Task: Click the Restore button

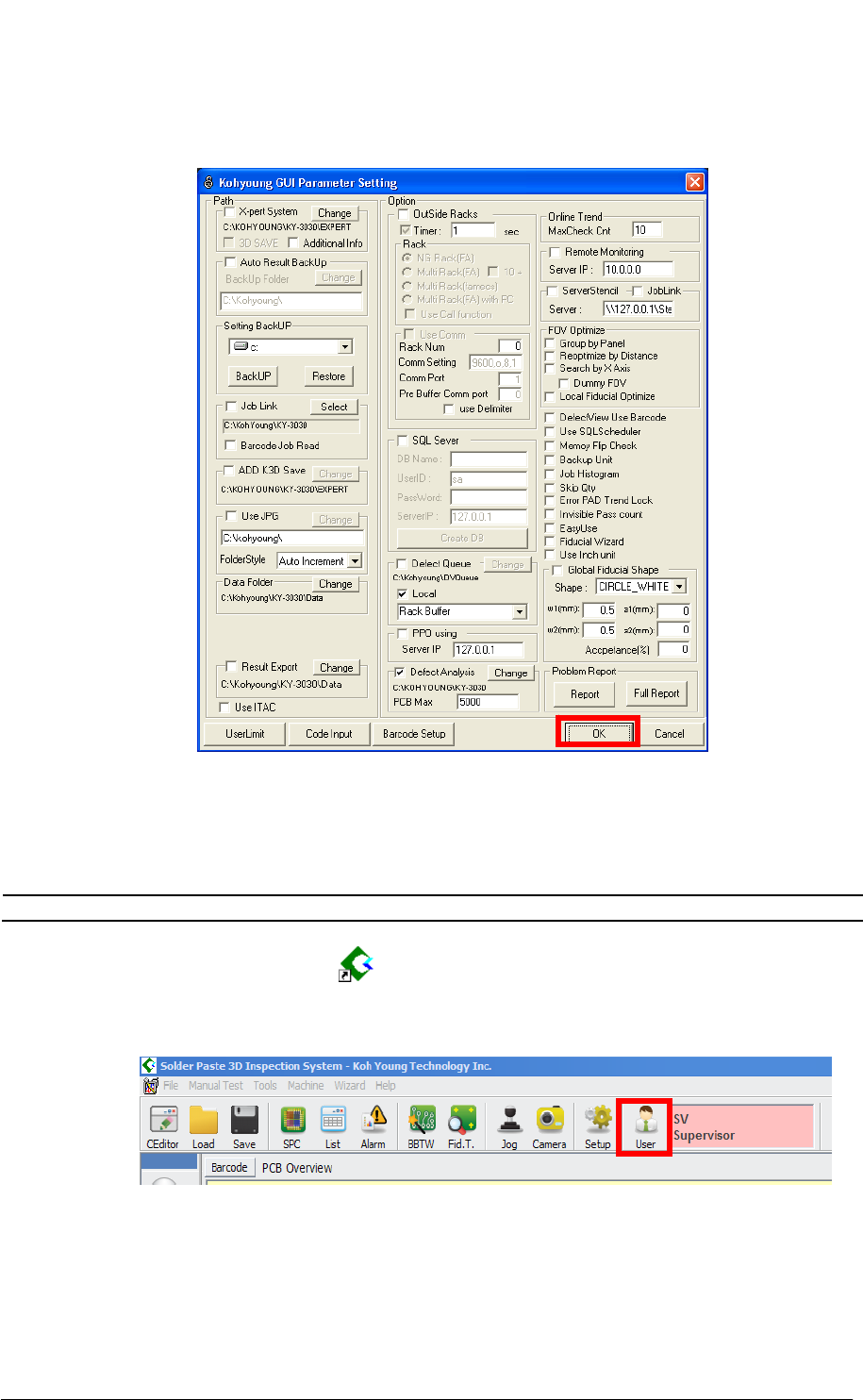Action: (329, 375)
